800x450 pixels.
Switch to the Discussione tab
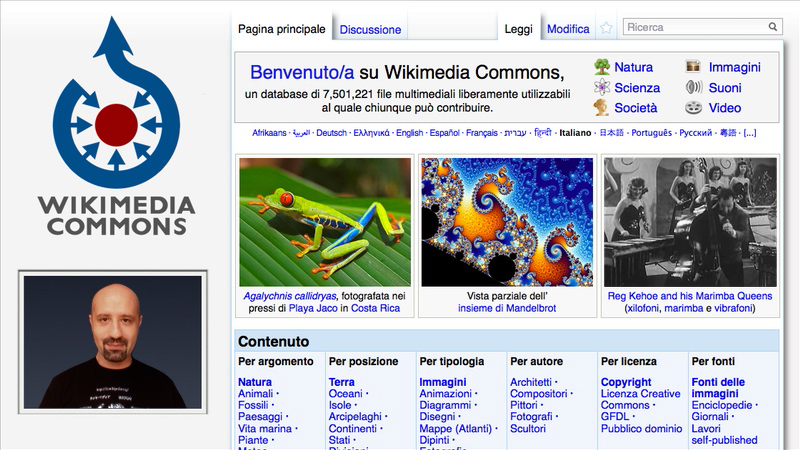(x=370, y=30)
